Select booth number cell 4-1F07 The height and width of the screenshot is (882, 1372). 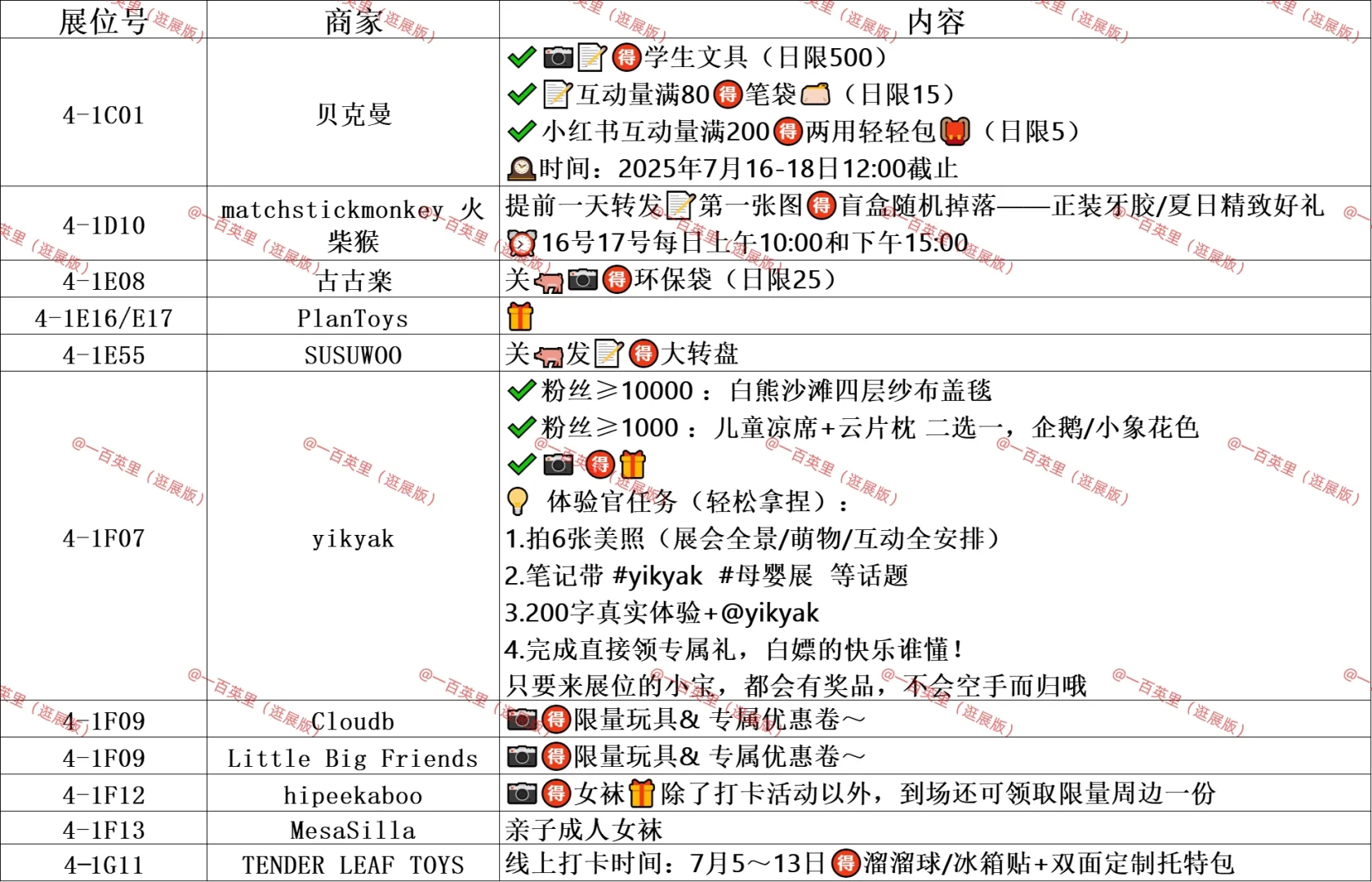[104, 536]
